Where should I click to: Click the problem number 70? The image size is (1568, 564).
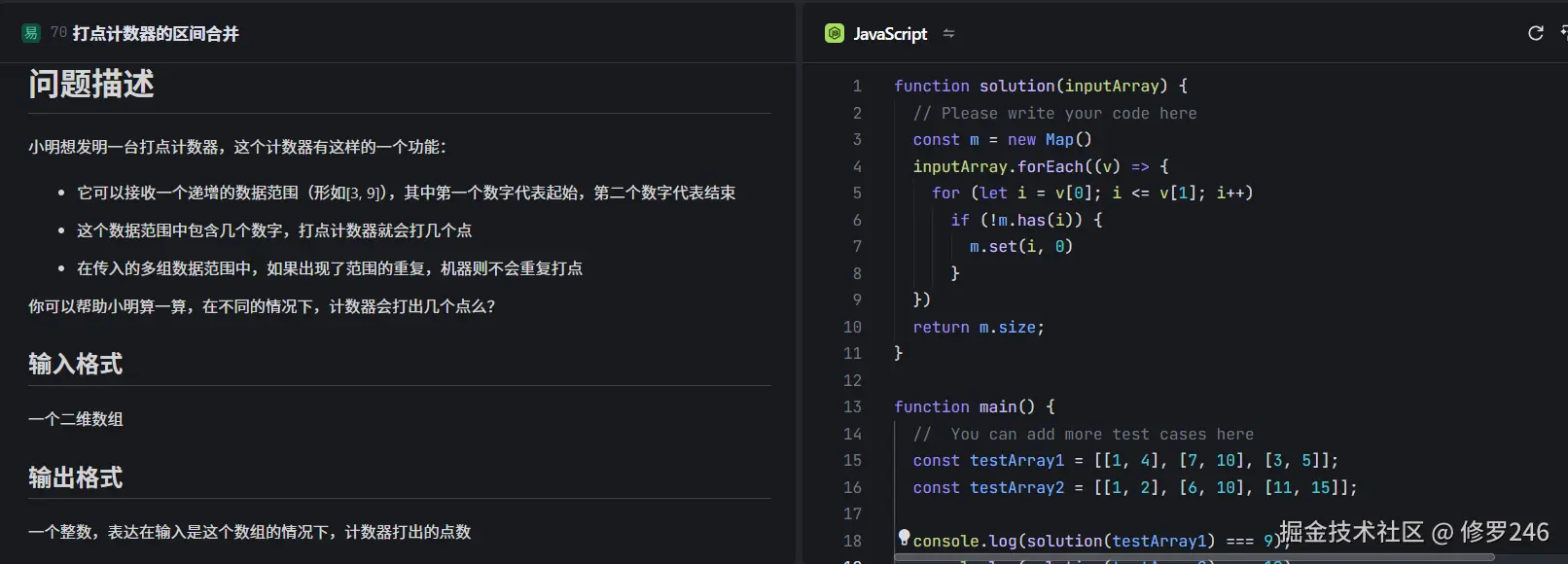pyautogui.click(x=58, y=33)
